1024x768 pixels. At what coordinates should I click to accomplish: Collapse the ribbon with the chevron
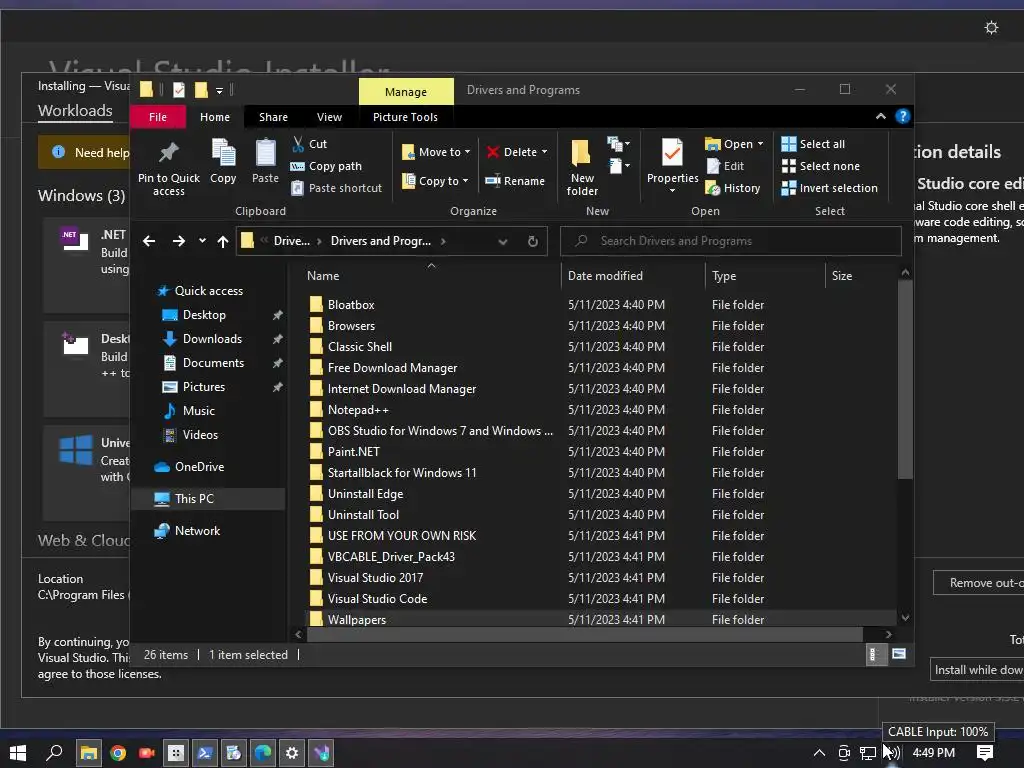pyautogui.click(x=880, y=116)
